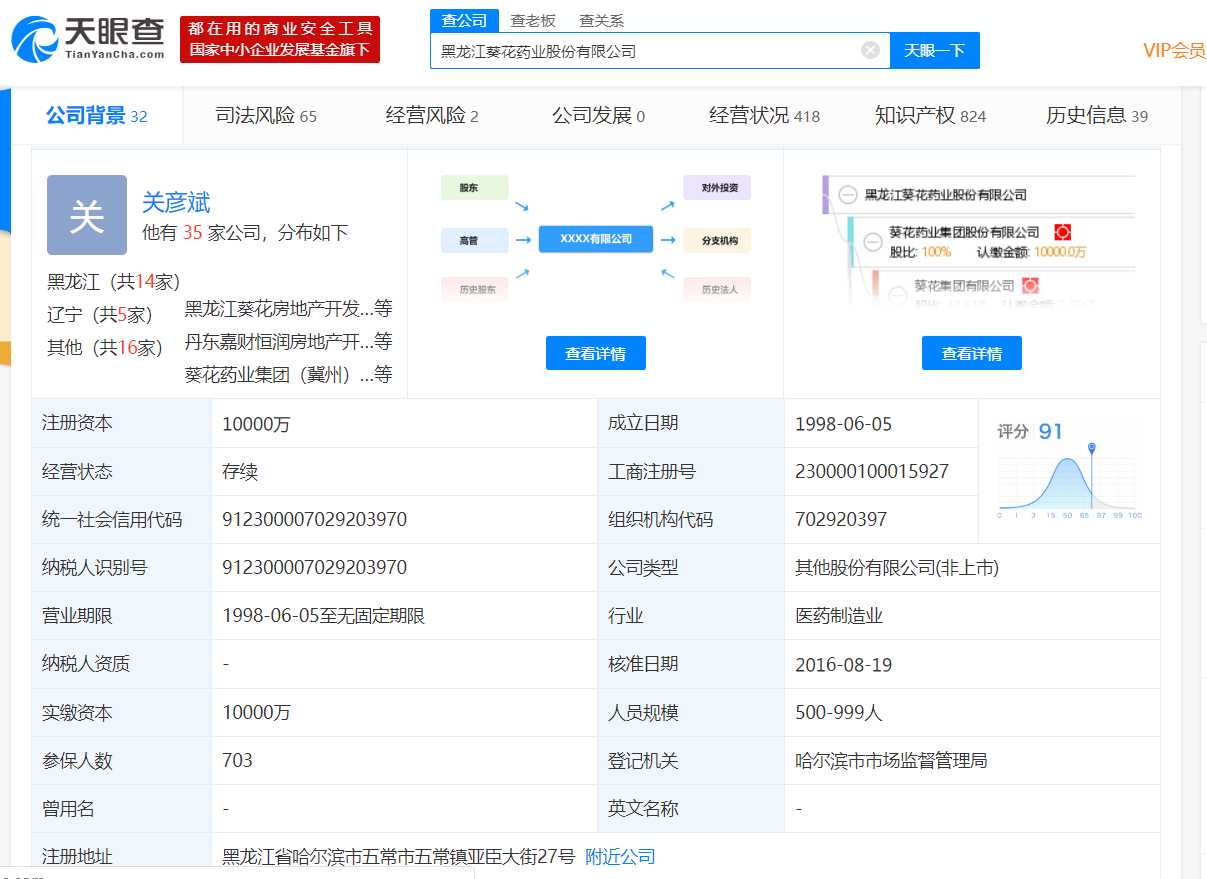The height and width of the screenshot is (879, 1207).
Task: Click 查看详情 under relationship diagram
Action: [x=595, y=353]
